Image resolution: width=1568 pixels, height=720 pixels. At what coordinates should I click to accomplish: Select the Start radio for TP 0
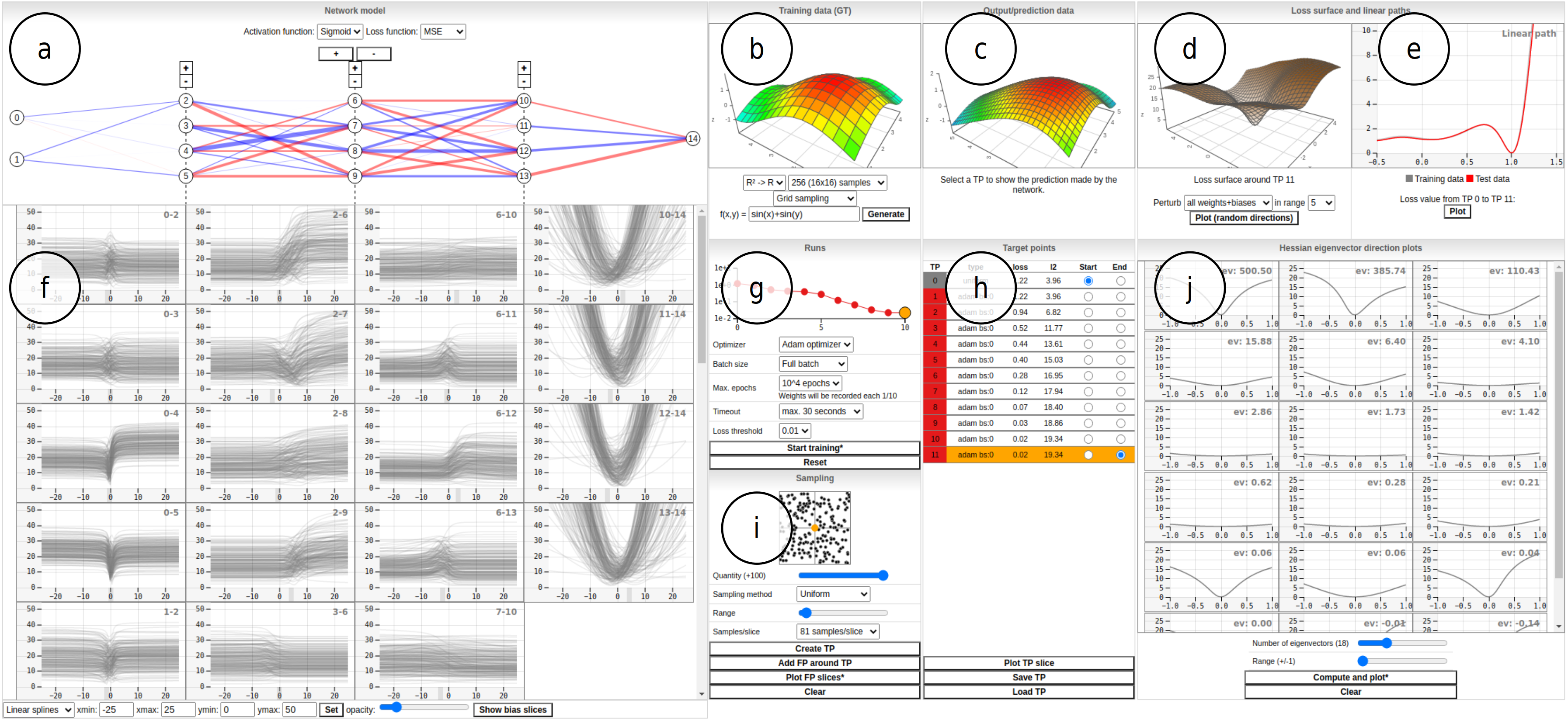[x=1088, y=281]
